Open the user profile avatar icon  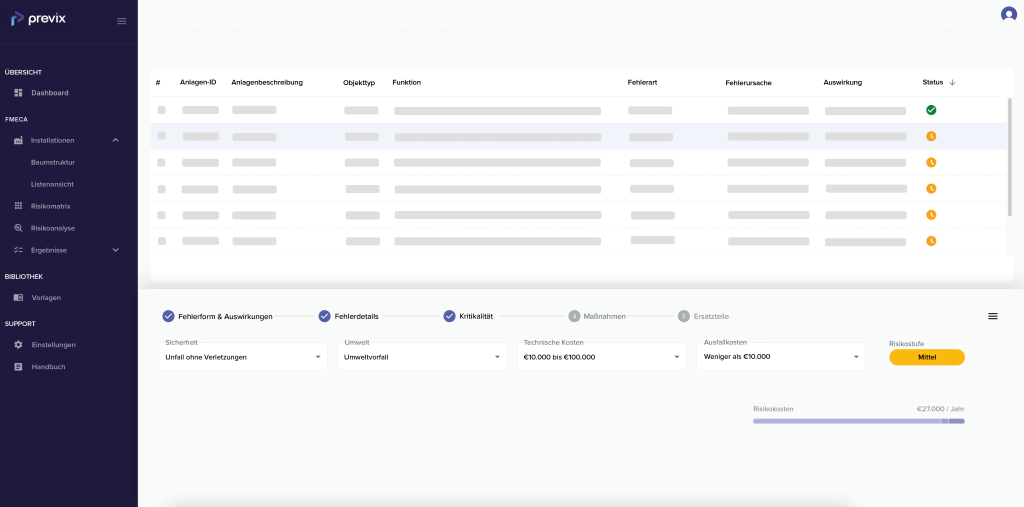(x=1009, y=14)
